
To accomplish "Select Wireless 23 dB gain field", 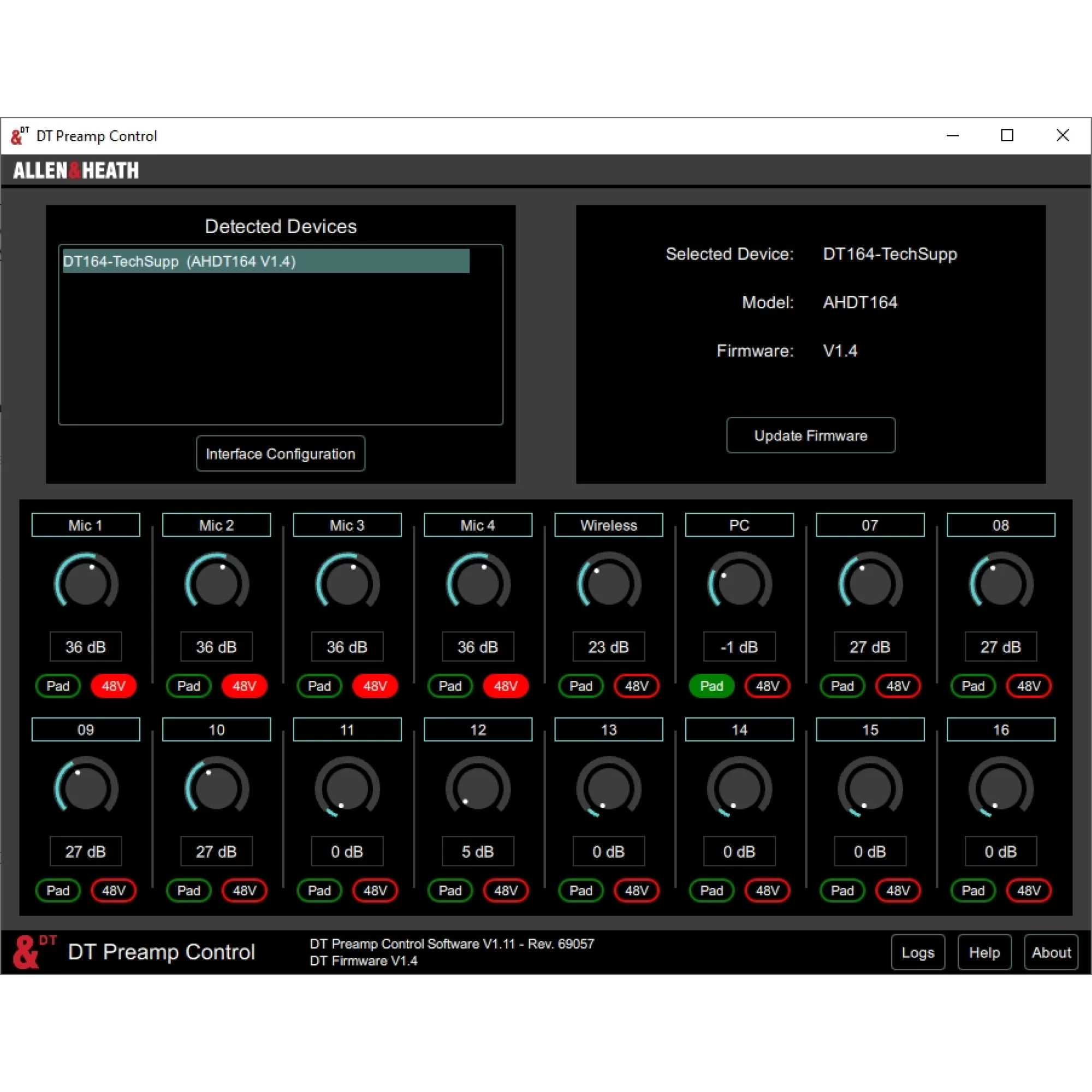I will coord(609,646).
